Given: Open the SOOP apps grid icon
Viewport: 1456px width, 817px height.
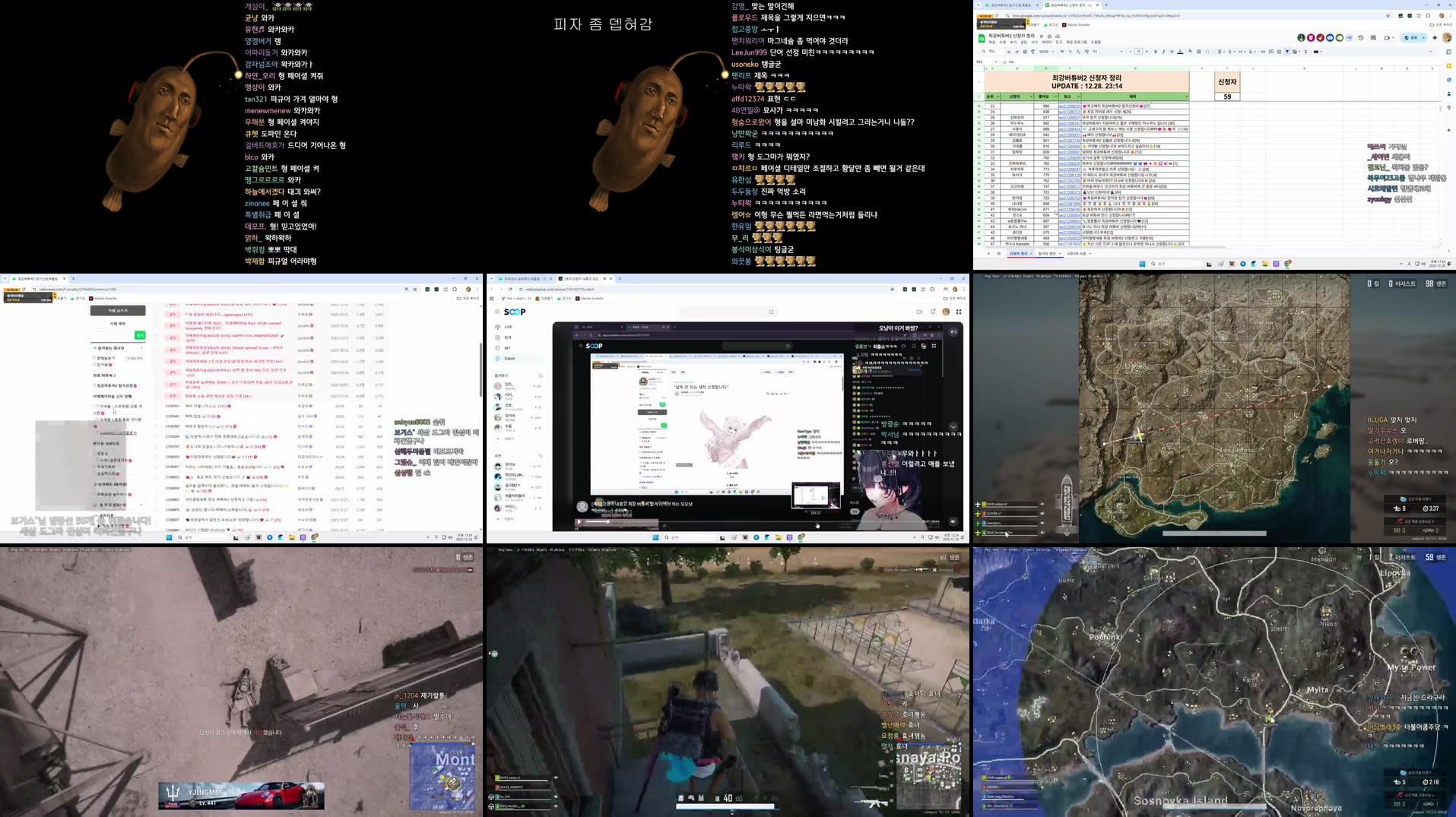Looking at the screenshot, I should [959, 312].
